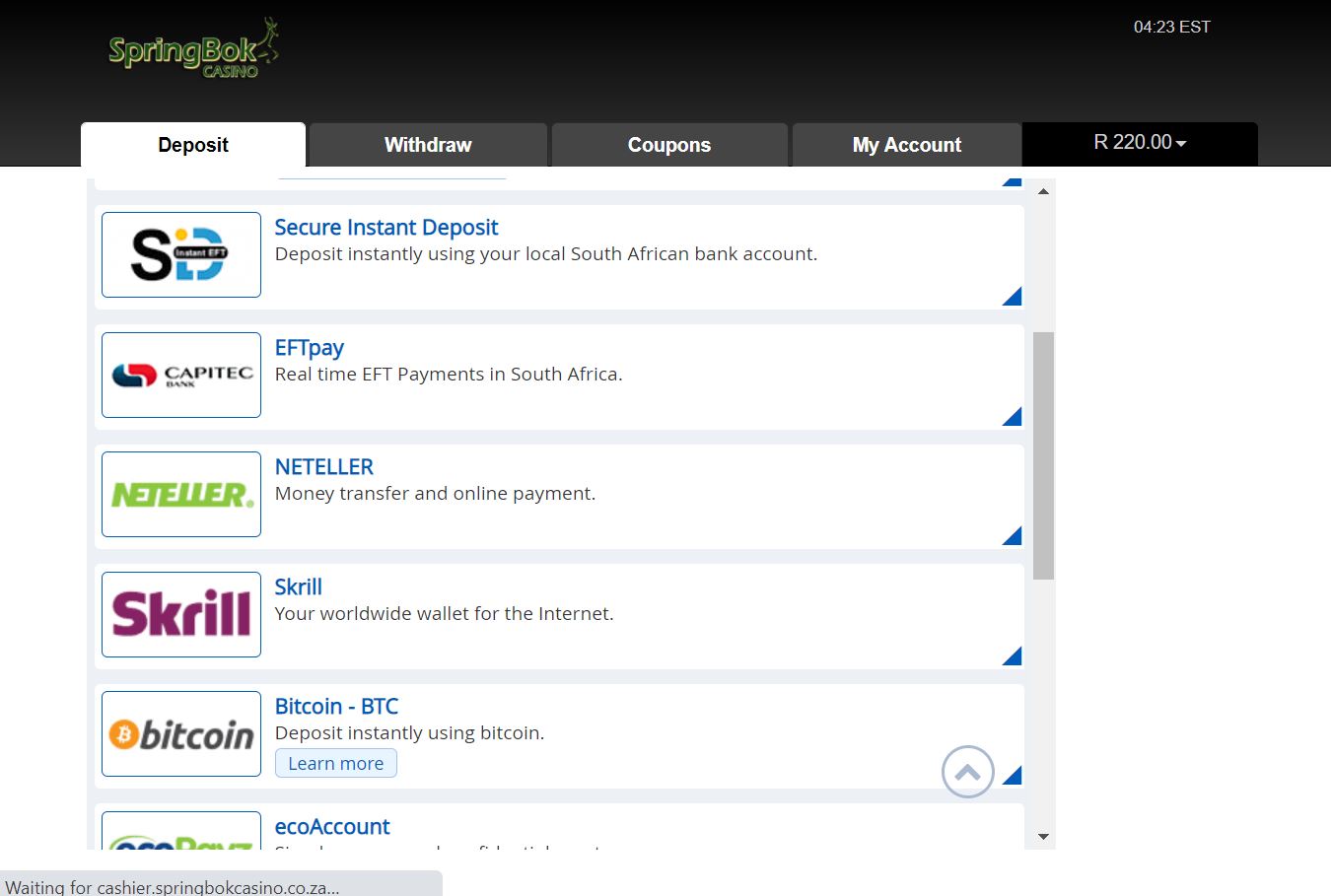Go to the My Account tab
This screenshot has width=1331, height=896.
907,145
